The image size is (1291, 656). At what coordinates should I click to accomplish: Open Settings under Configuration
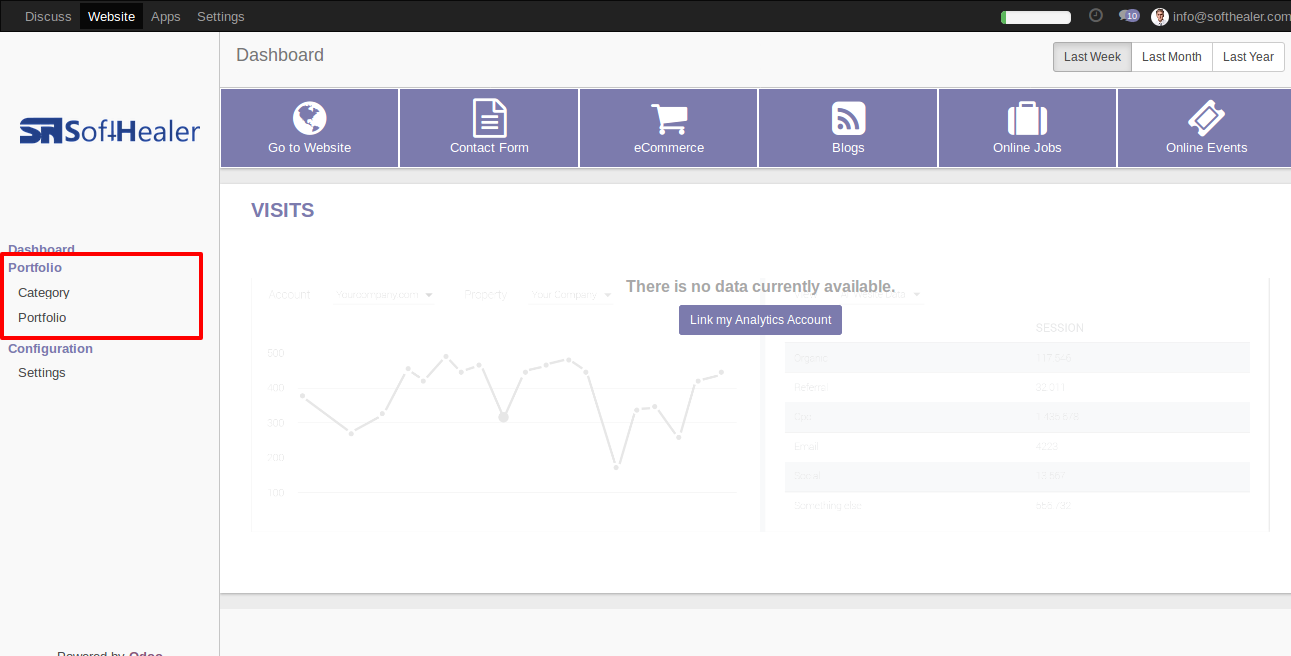click(42, 373)
